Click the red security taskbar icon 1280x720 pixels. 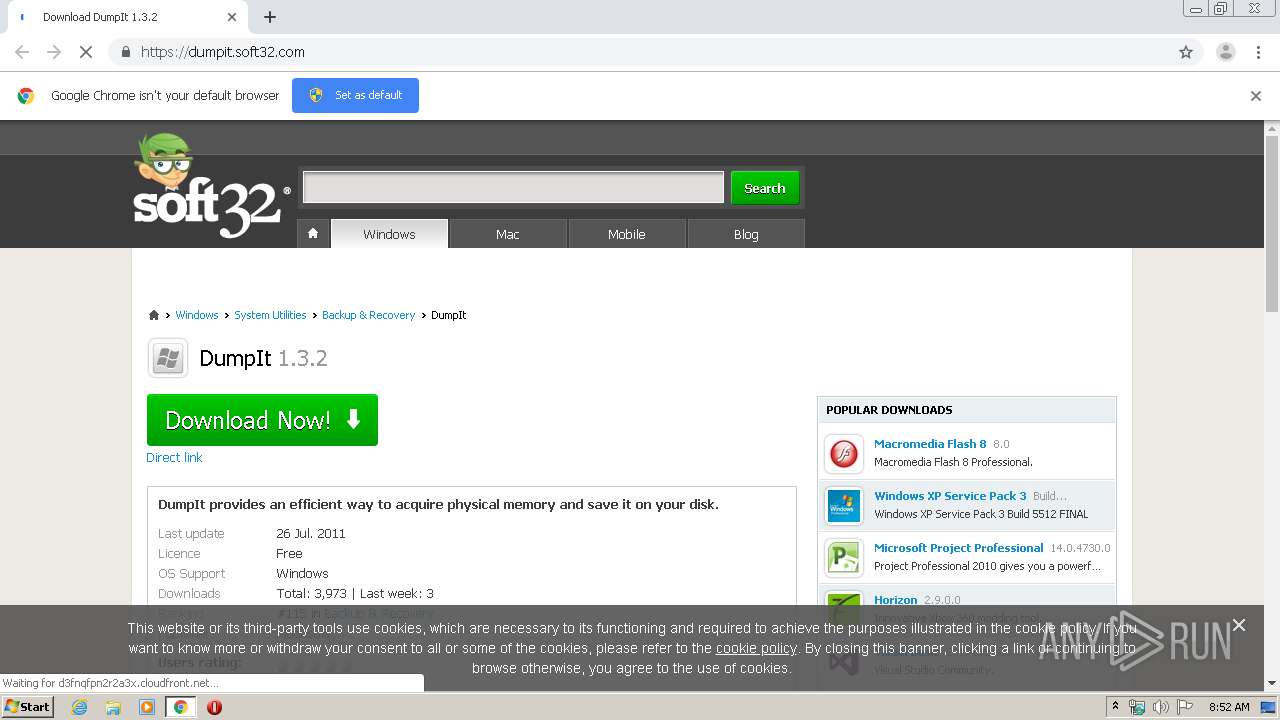coord(214,707)
